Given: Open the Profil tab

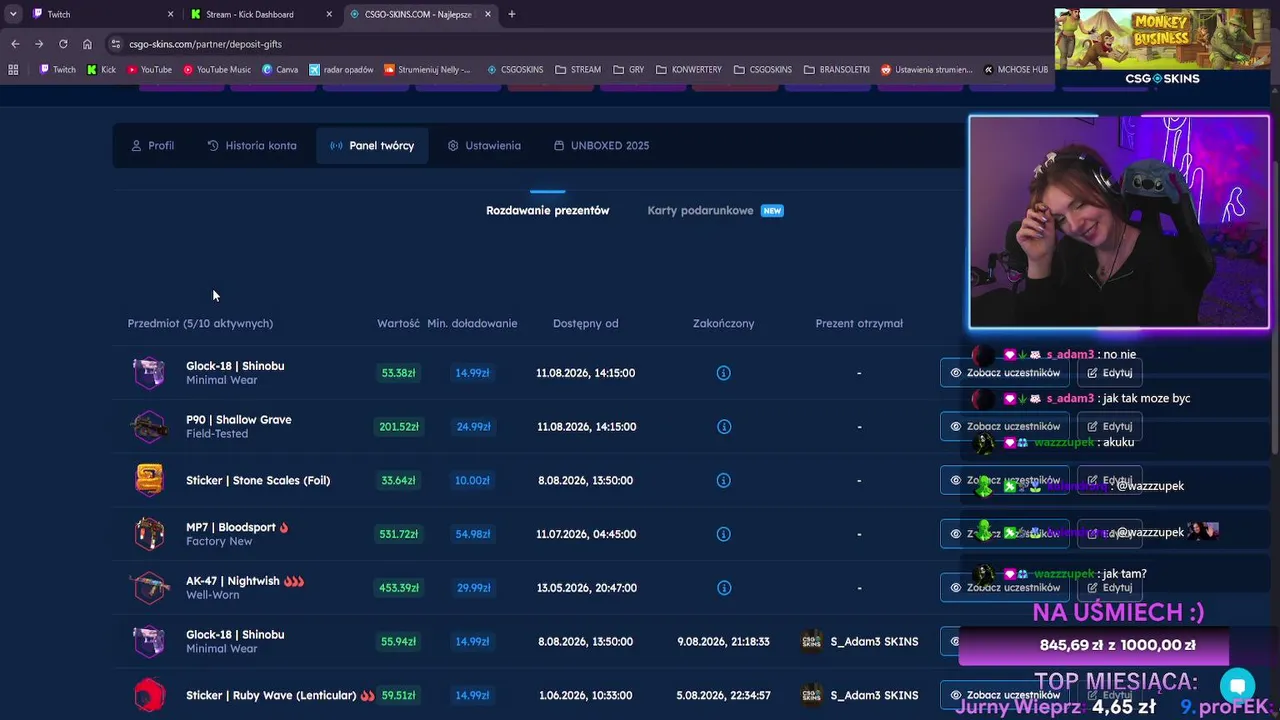Looking at the screenshot, I should pyautogui.click(x=152, y=146).
